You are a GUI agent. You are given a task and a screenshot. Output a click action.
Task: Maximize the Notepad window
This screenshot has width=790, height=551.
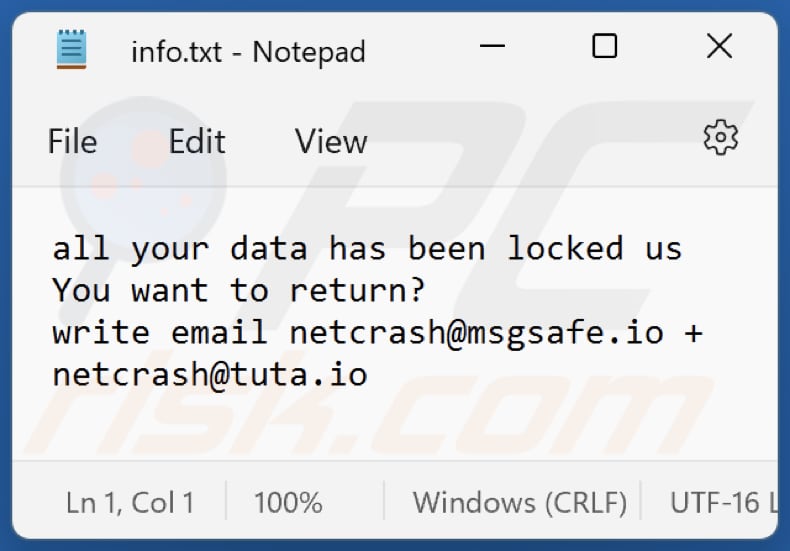[604, 46]
